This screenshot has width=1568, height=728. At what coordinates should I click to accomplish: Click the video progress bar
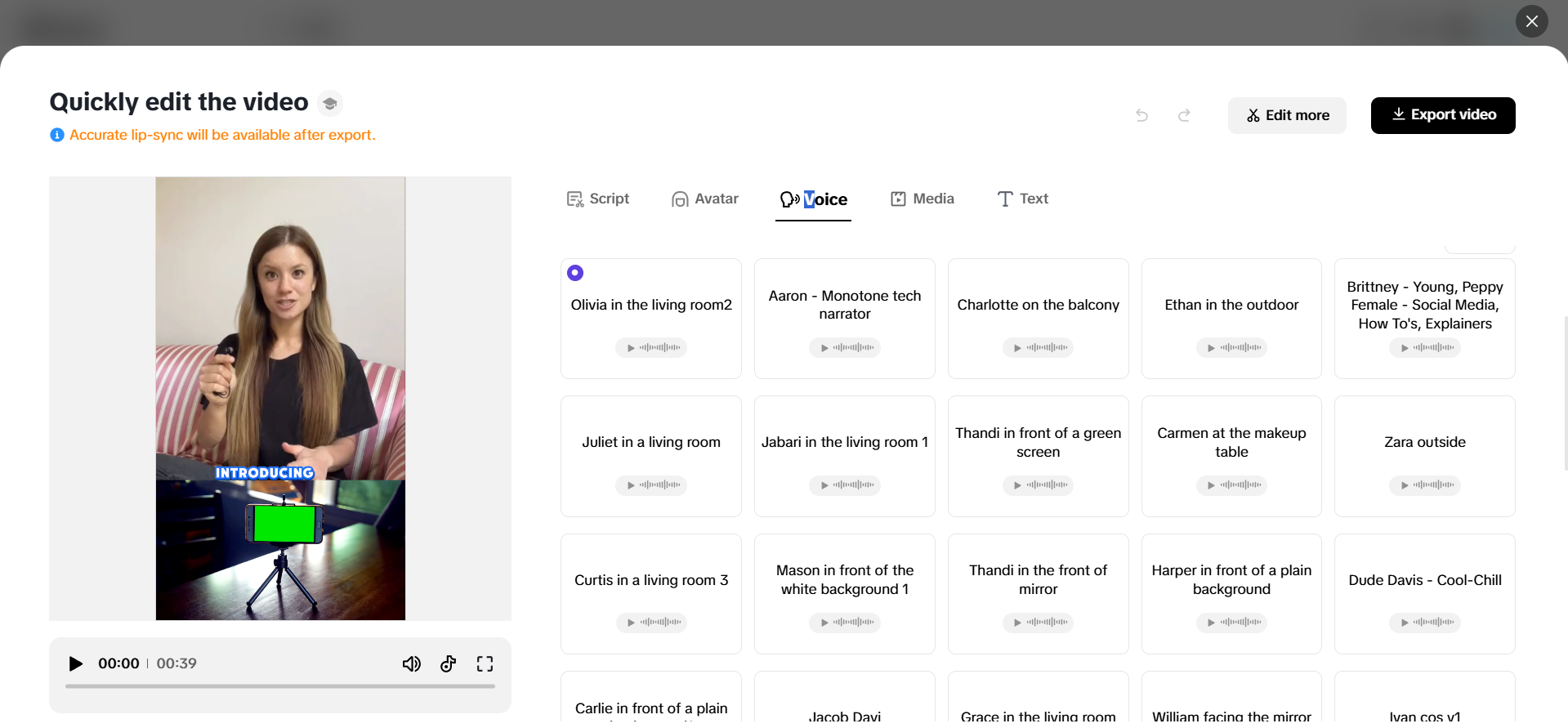coord(280,686)
